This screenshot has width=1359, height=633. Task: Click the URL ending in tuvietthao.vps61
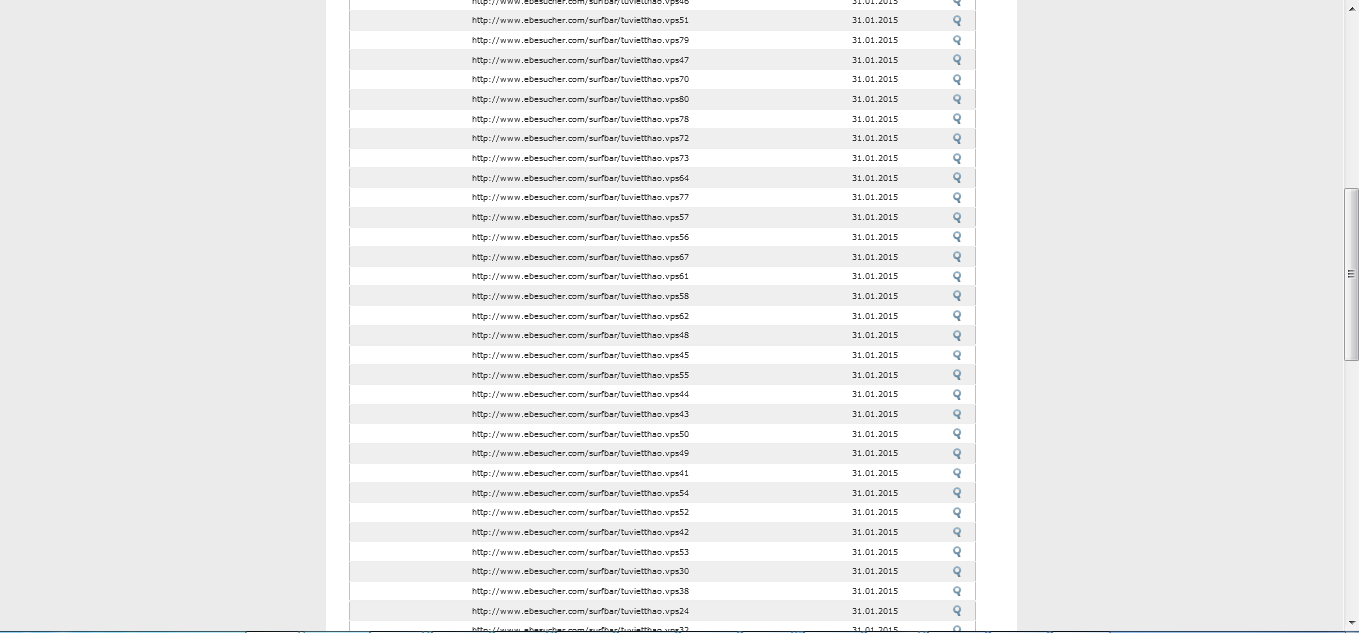coord(580,276)
